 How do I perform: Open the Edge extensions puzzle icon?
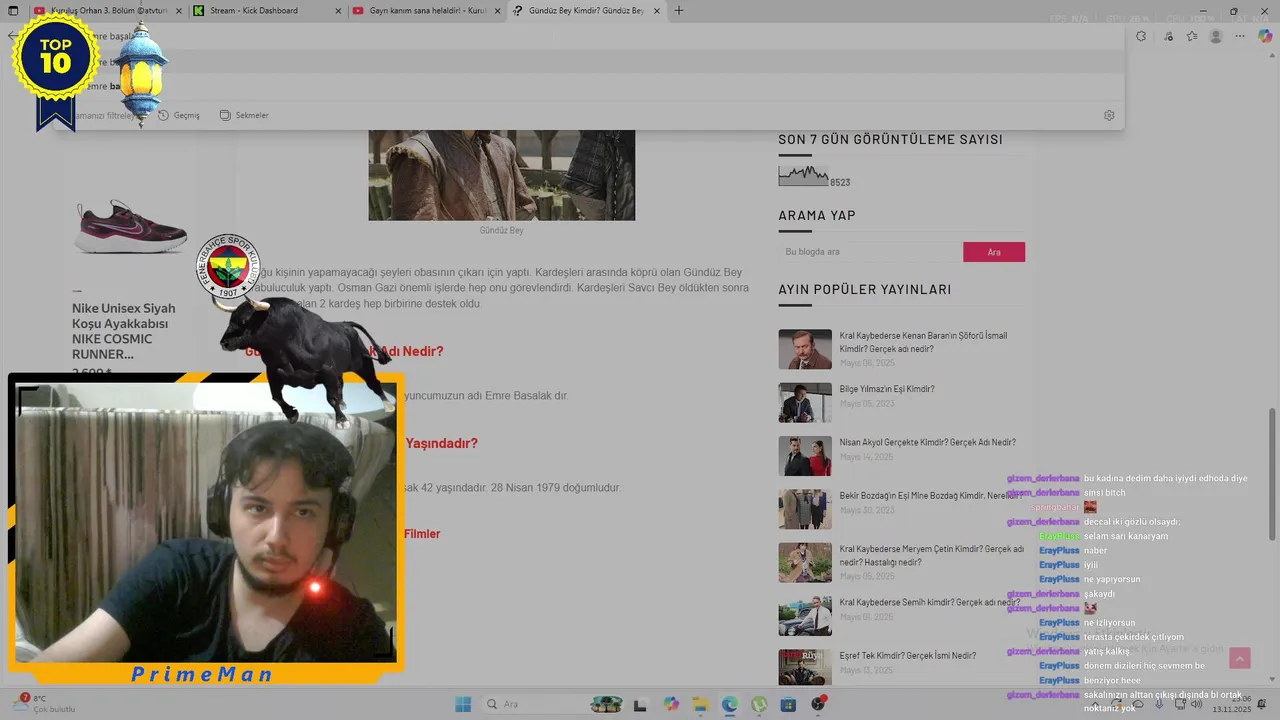[1141, 36]
